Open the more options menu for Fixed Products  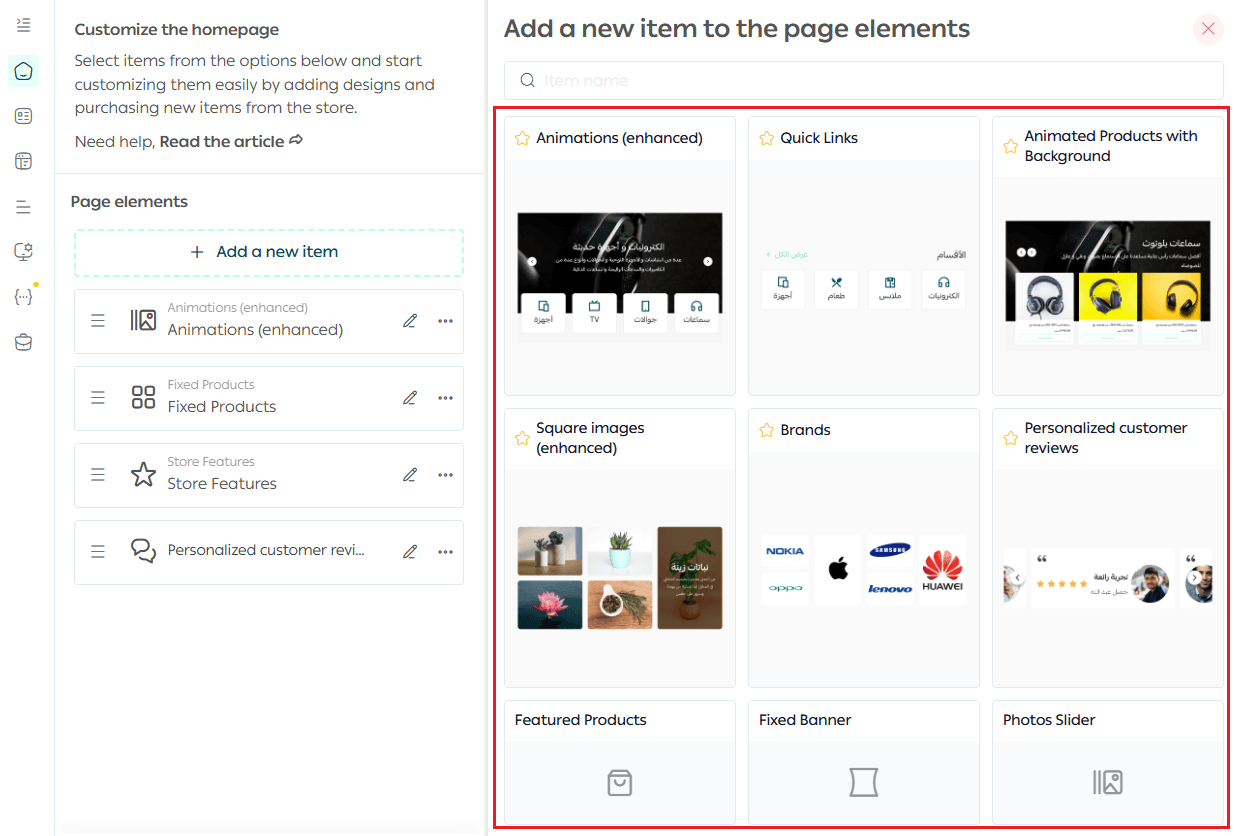click(x=445, y=398)
